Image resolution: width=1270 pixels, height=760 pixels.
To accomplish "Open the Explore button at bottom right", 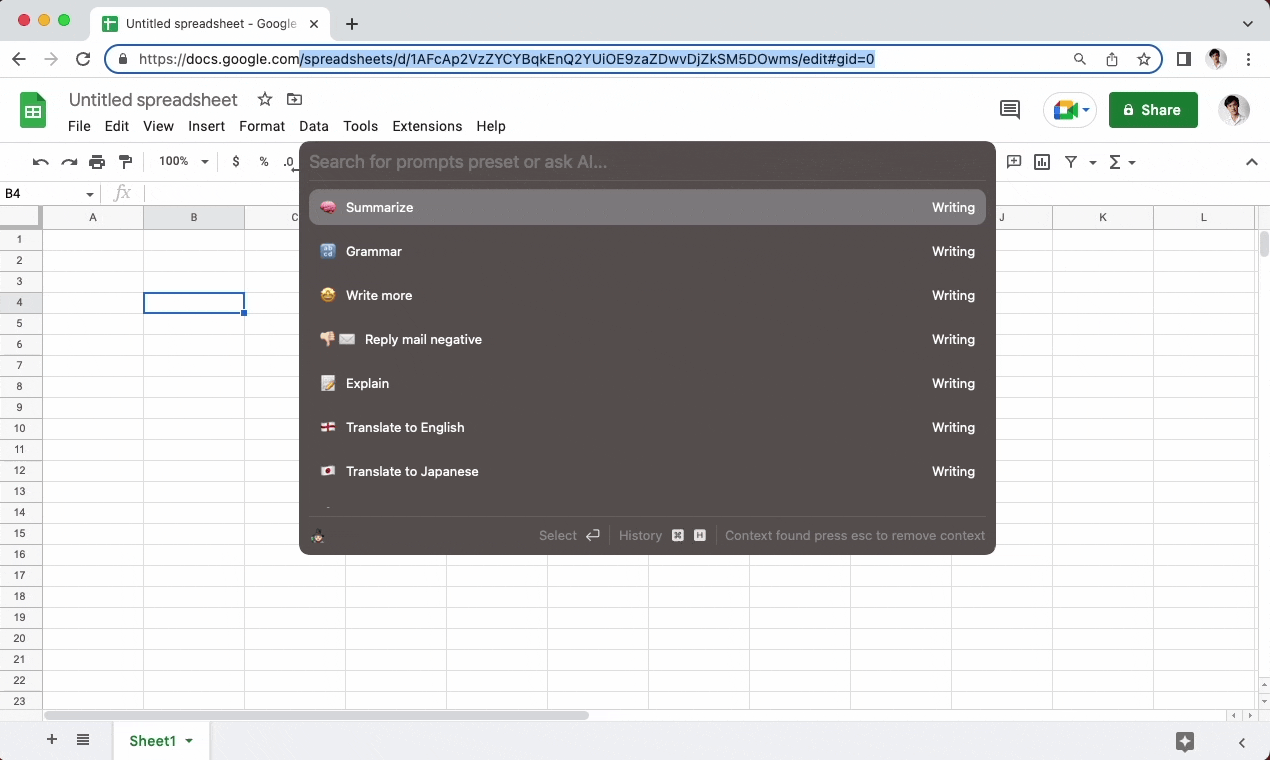I will (x=1185, y=741).
